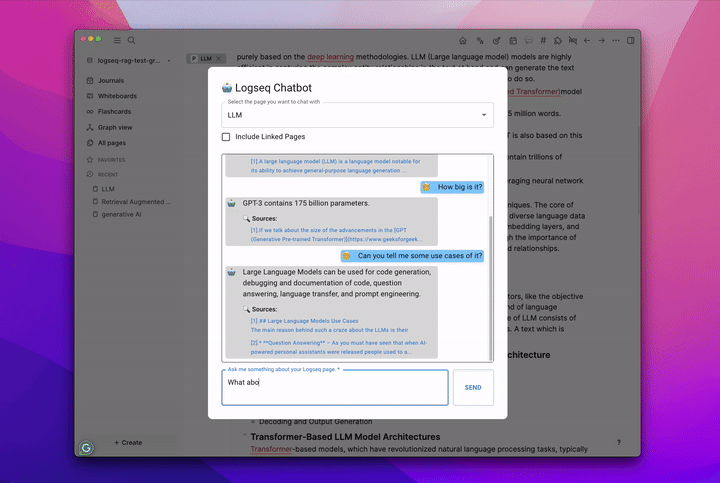Image resolution: width=720 pixels, height=483 pixels.
Task: Click the code generation use cases reply
Action: [337, 283]
